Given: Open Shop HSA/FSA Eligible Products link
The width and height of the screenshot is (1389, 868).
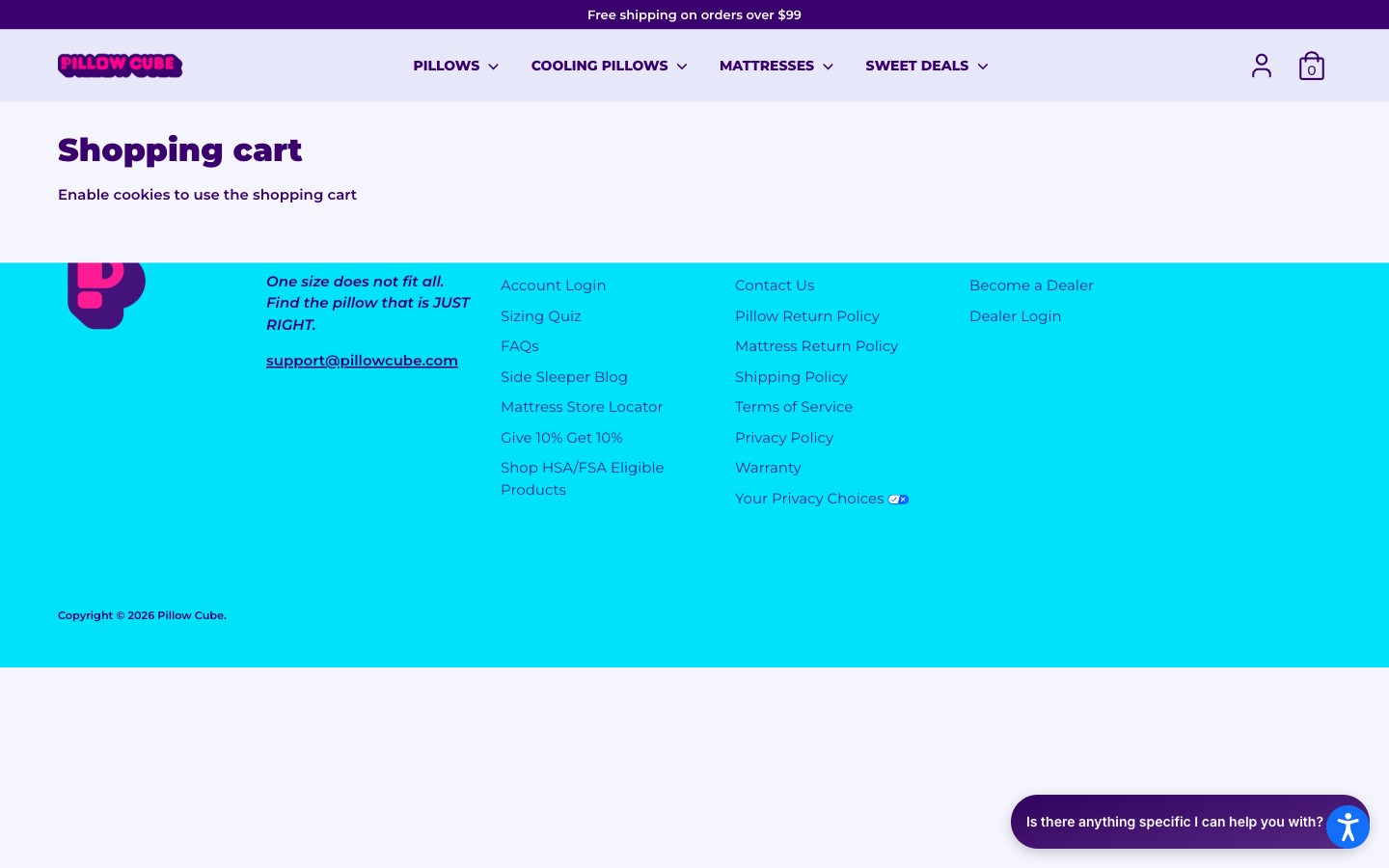Looking at the screenshot, I should click(x=582, y=478).
